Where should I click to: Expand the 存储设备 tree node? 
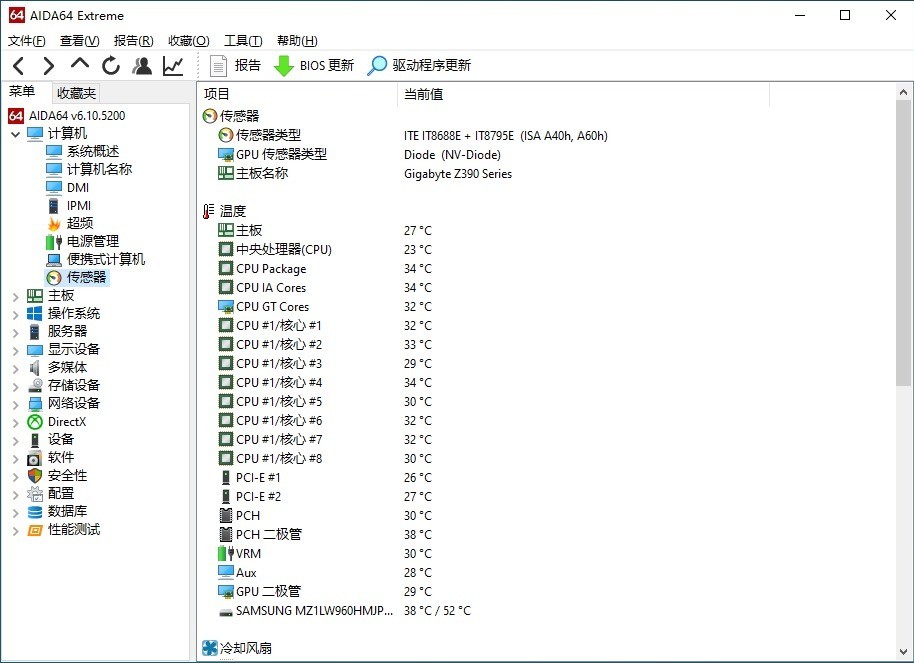[x=16, y=387]
